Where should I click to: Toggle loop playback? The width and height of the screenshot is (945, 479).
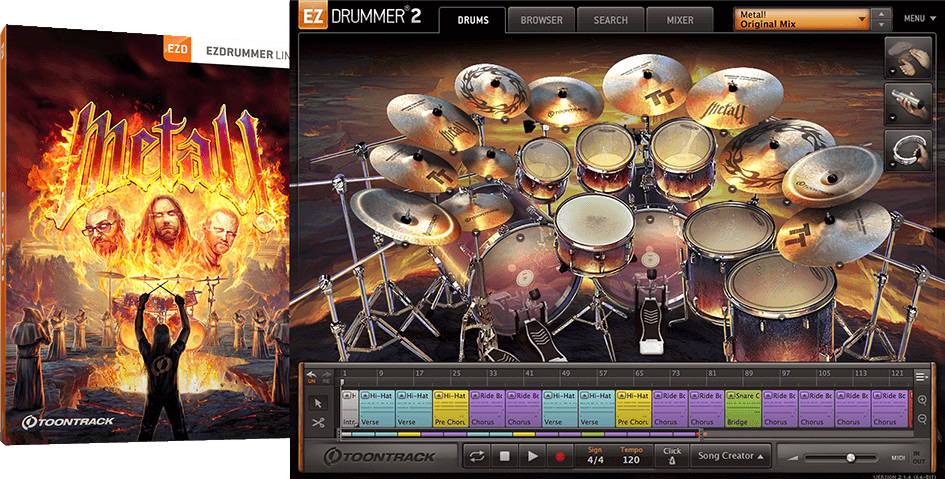[x=477, y=456]
